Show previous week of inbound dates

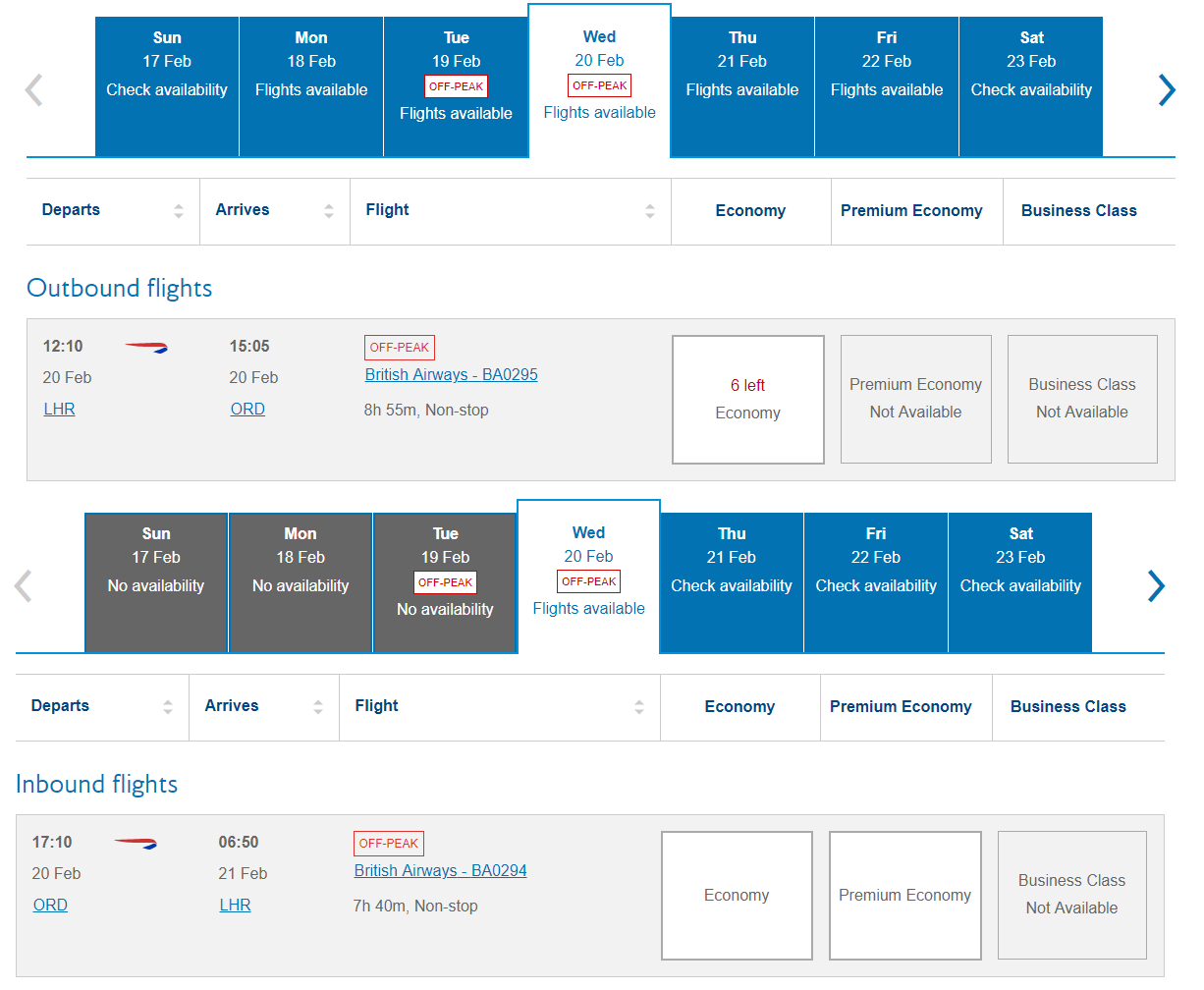click(24, 585)
